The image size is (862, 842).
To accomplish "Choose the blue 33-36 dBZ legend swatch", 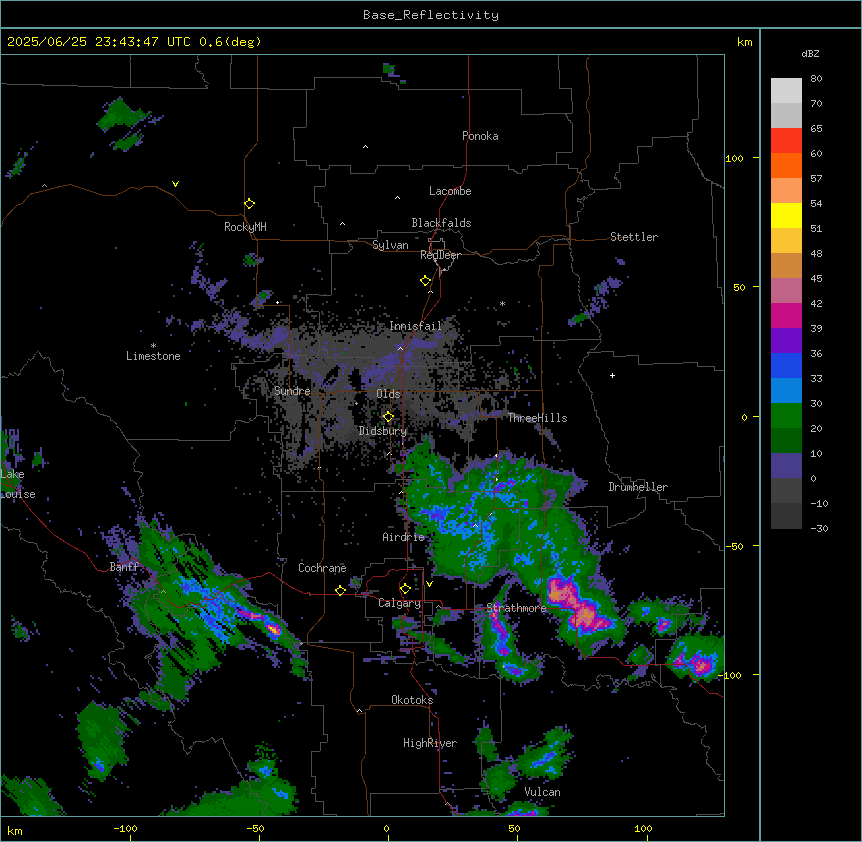I will coord(786,365).
